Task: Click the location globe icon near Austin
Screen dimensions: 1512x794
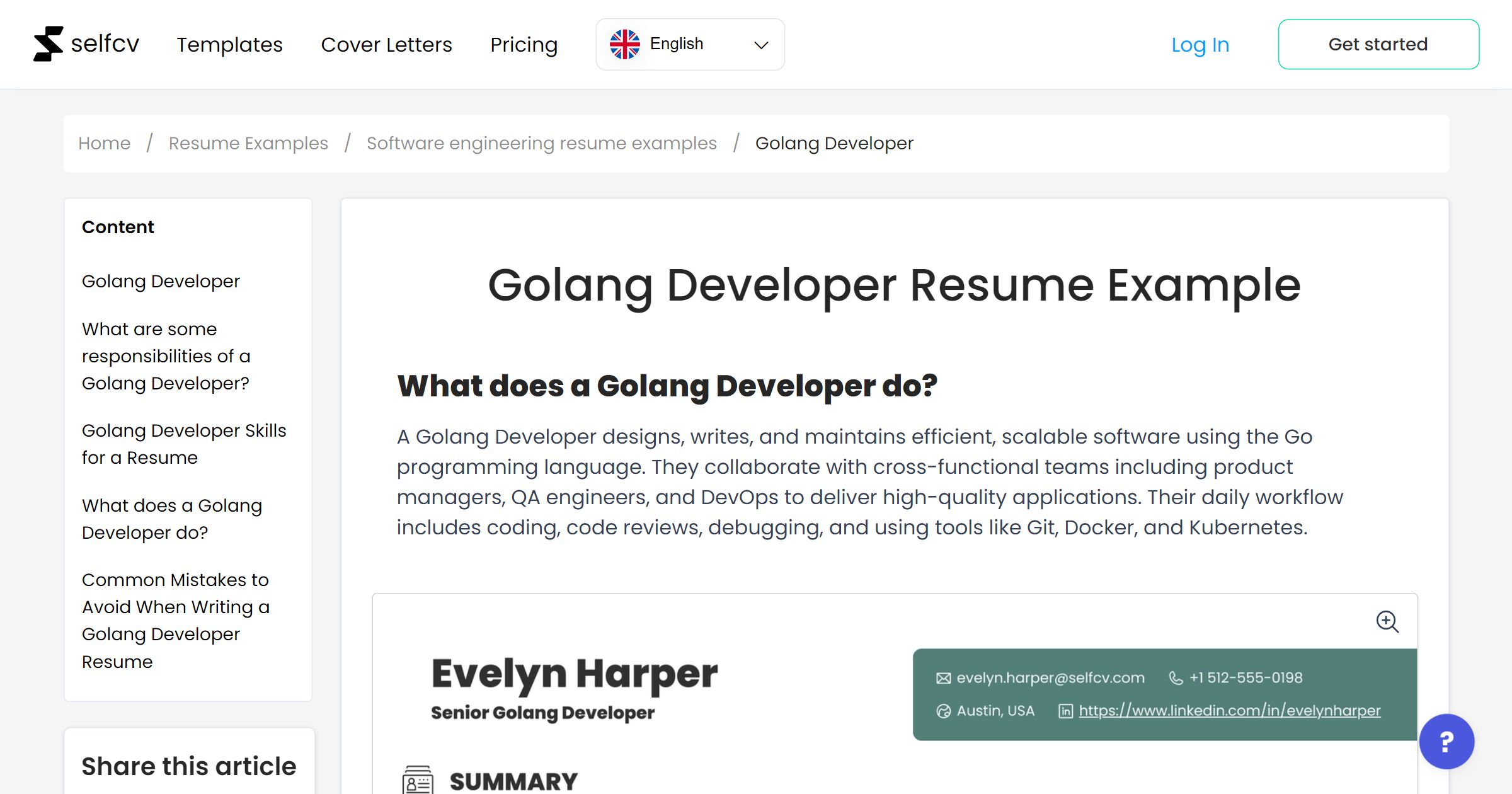Action: (x=943, y=711)
